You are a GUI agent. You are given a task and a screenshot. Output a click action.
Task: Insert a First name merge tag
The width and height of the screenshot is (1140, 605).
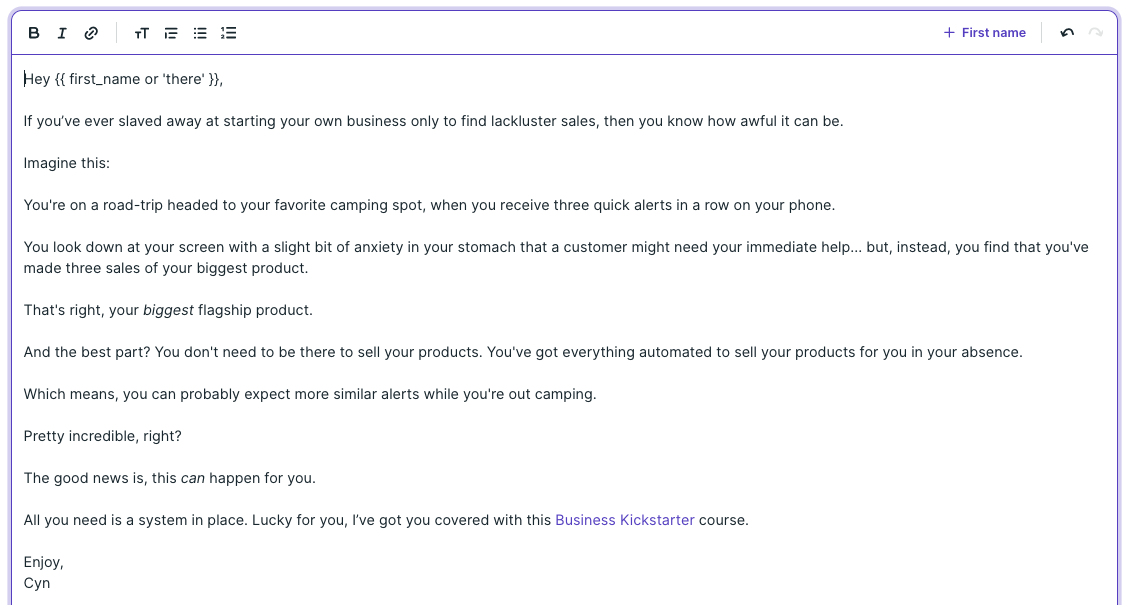[x=984, y=32]
